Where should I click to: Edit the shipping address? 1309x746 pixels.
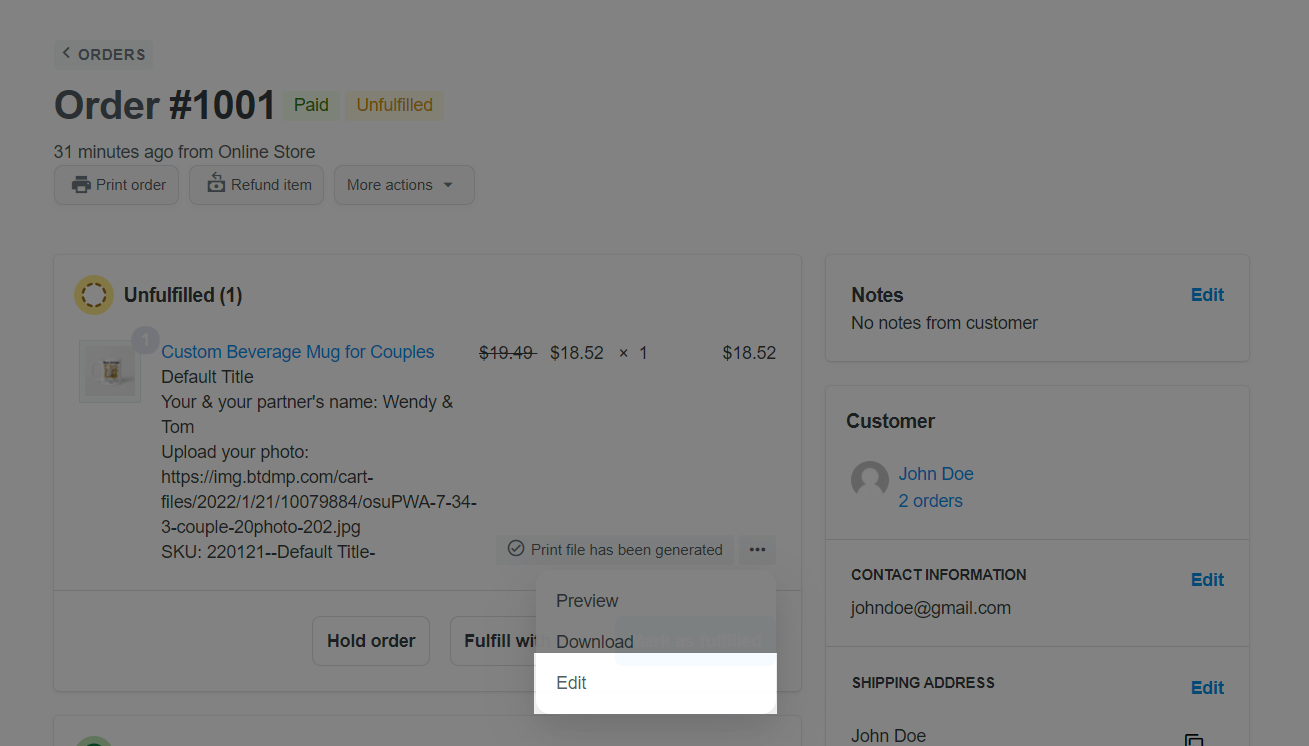coord(1207,688)
